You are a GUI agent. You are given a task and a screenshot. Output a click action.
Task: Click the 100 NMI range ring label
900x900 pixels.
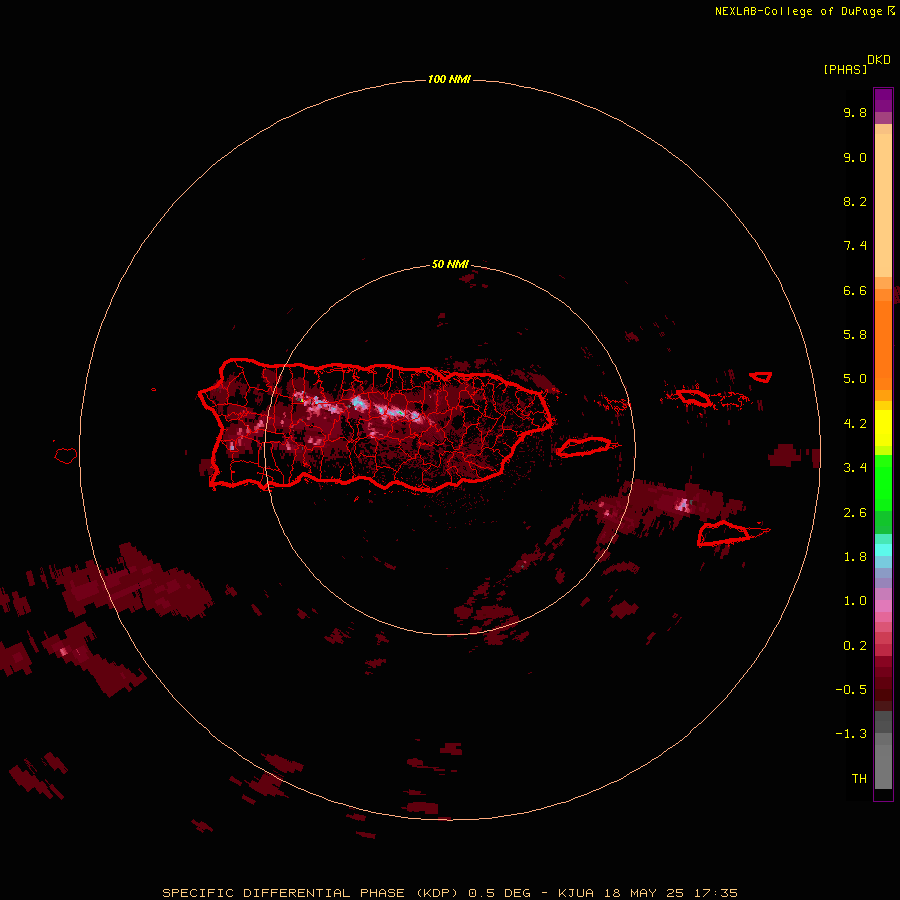point(449,79)
